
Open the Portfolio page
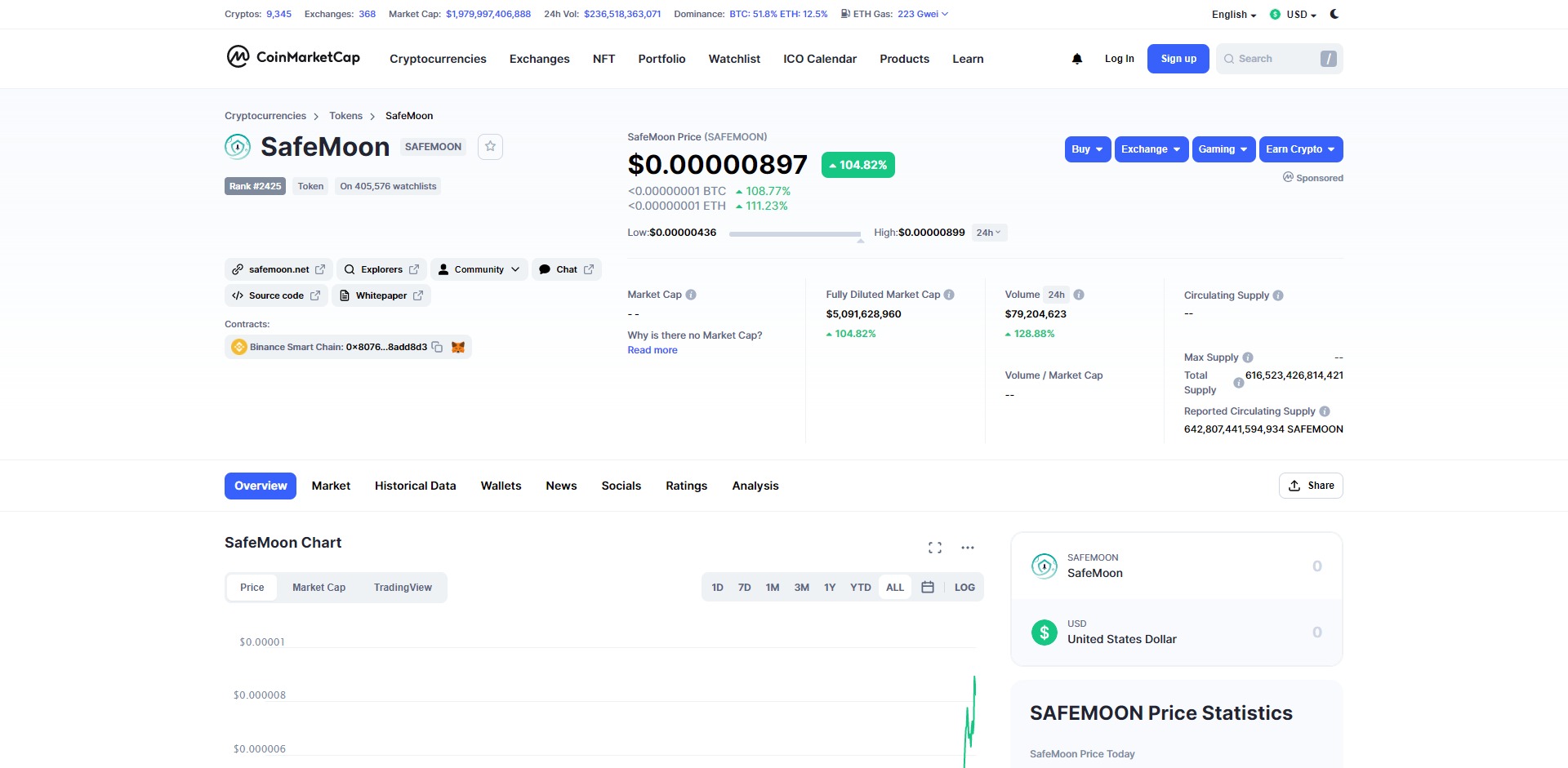[661, 59]
